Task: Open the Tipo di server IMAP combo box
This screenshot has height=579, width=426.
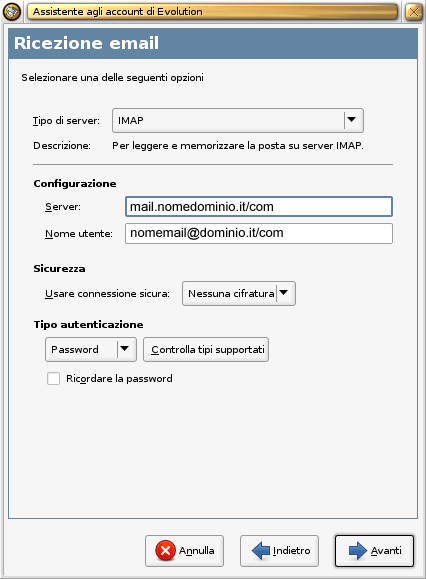Action: [x=238, y=120]
